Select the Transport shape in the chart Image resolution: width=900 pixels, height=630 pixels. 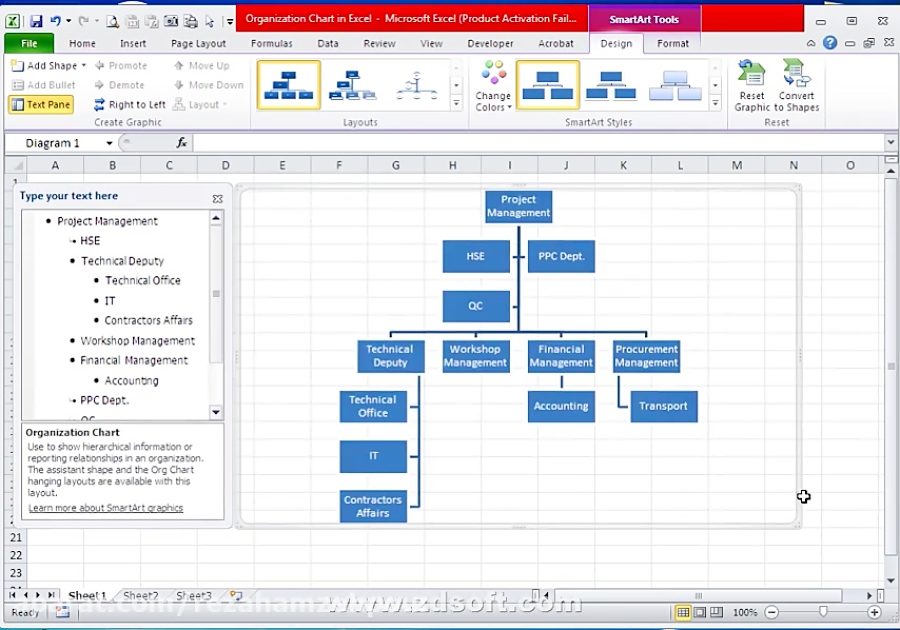tap(664, 406)
